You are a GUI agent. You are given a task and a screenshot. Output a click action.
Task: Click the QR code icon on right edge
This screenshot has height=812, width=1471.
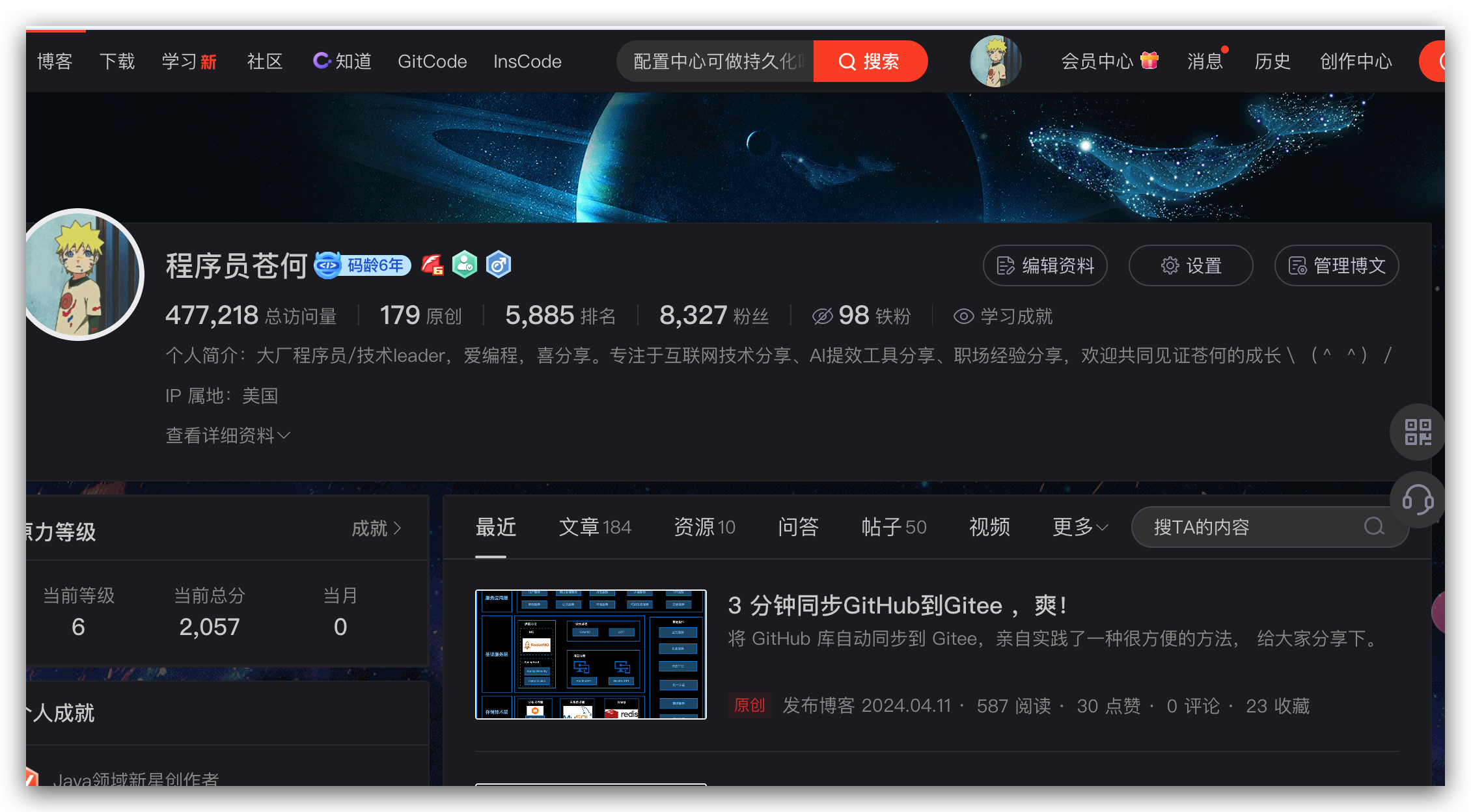pos(1417,431)
